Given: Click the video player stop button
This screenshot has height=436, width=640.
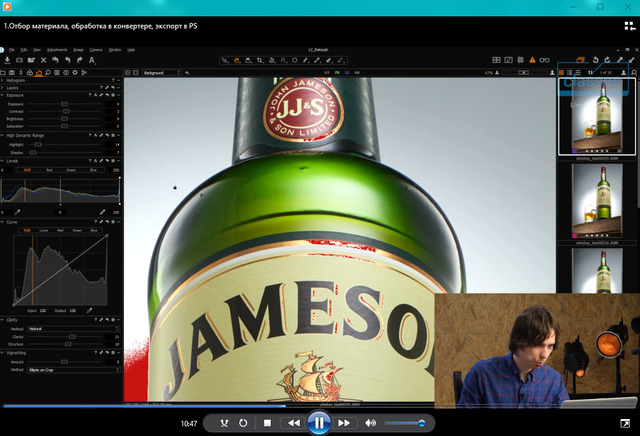Looking at the screenshot, I should point(268,423).
